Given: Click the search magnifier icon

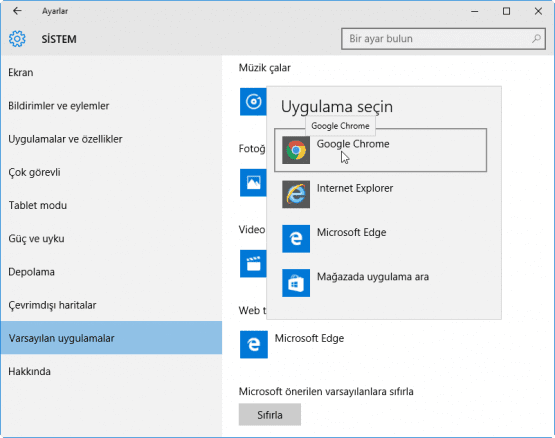Looking at the screenshot, I should coord(536,39).
